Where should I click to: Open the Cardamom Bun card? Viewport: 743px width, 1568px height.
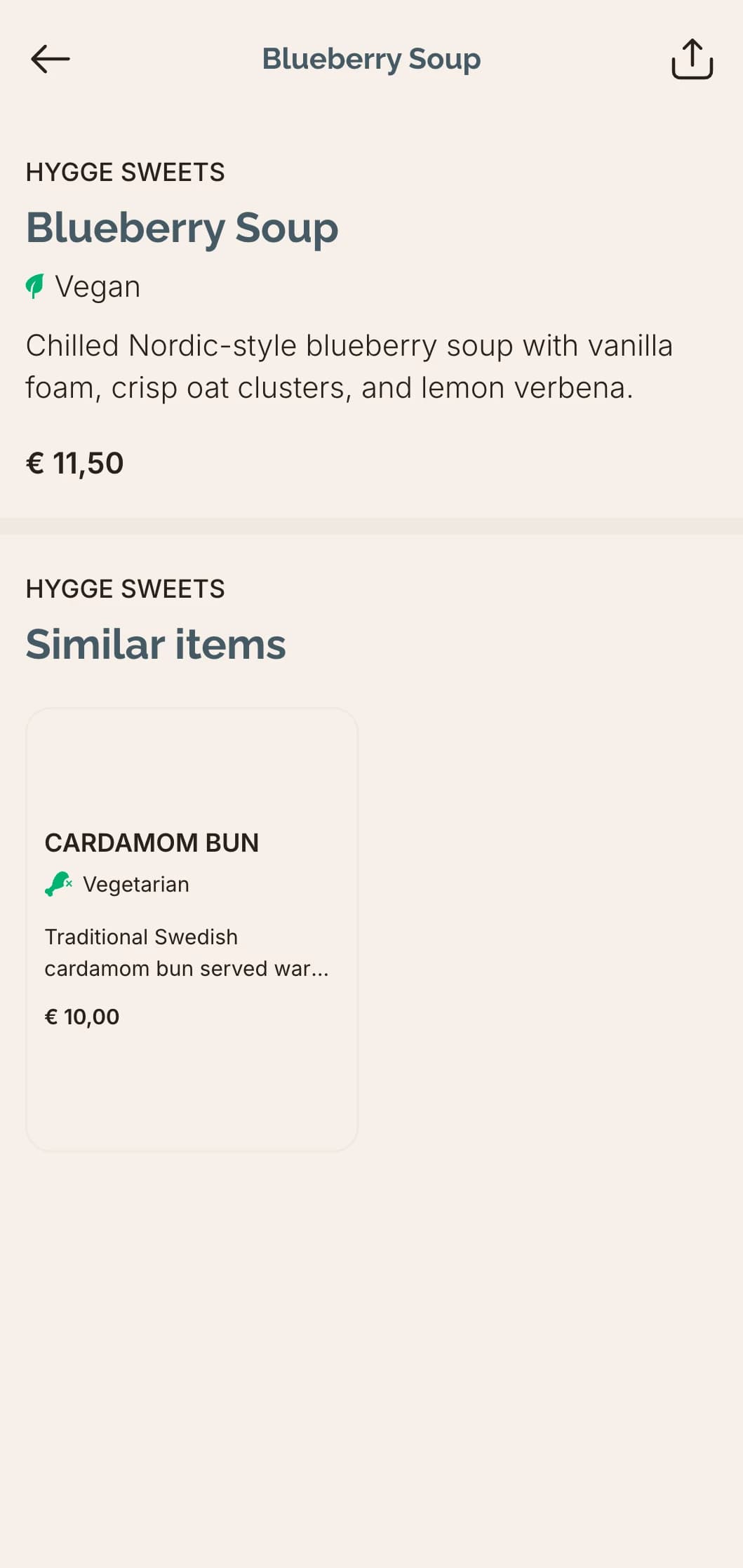click(192, 930)
